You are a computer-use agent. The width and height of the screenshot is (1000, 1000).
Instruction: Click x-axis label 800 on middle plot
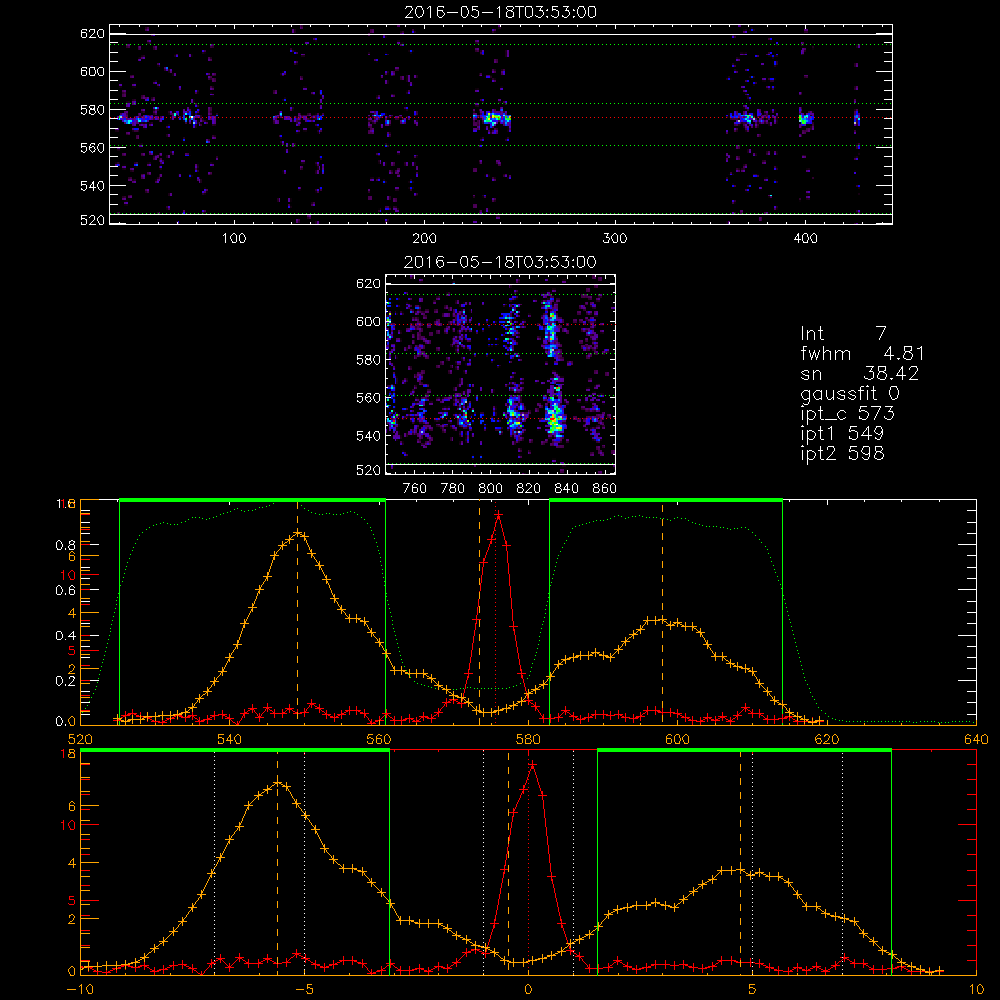tap(490, 489)
